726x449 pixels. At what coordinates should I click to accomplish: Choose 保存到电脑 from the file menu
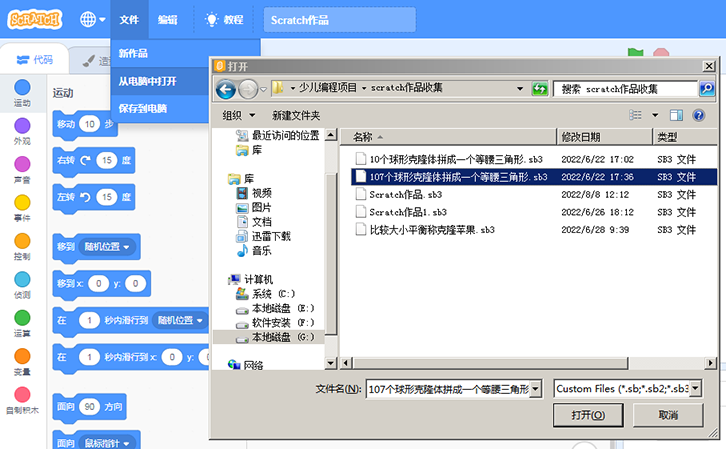(x=143, y=108)
